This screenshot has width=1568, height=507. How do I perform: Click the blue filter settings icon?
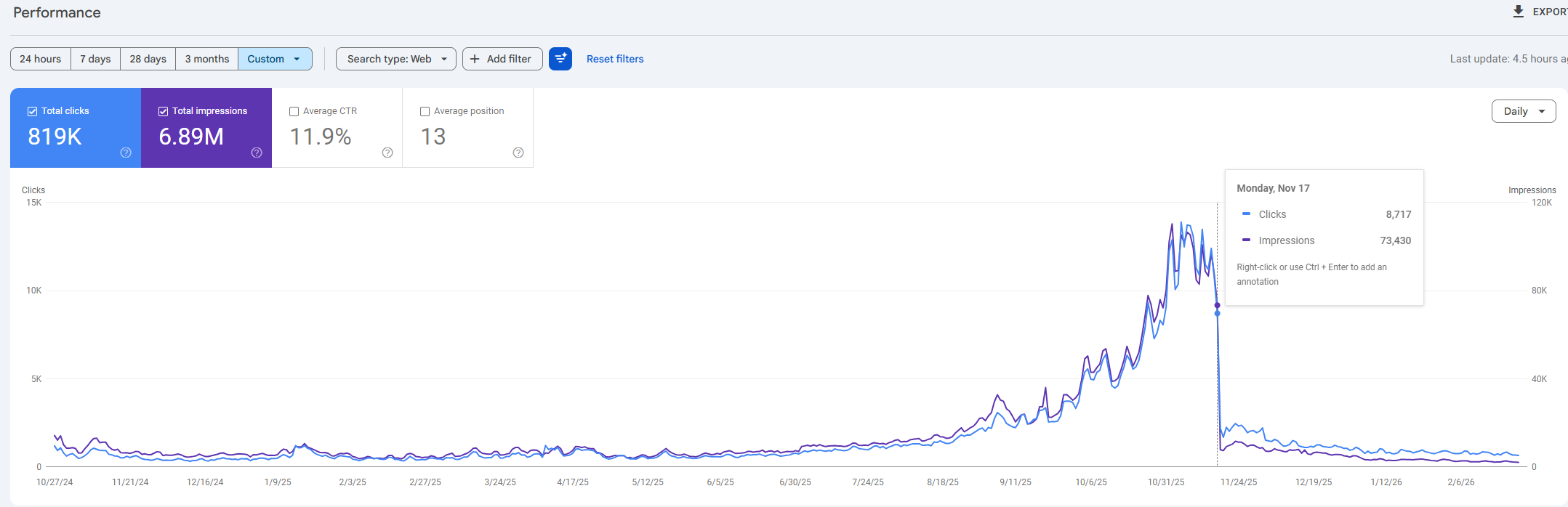tap(560, 59)
